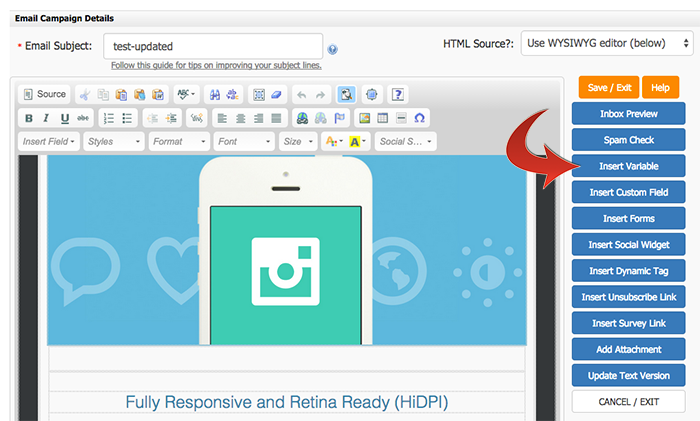
Task: Click the Decrease Indent icon
Action: pos(153,118)
